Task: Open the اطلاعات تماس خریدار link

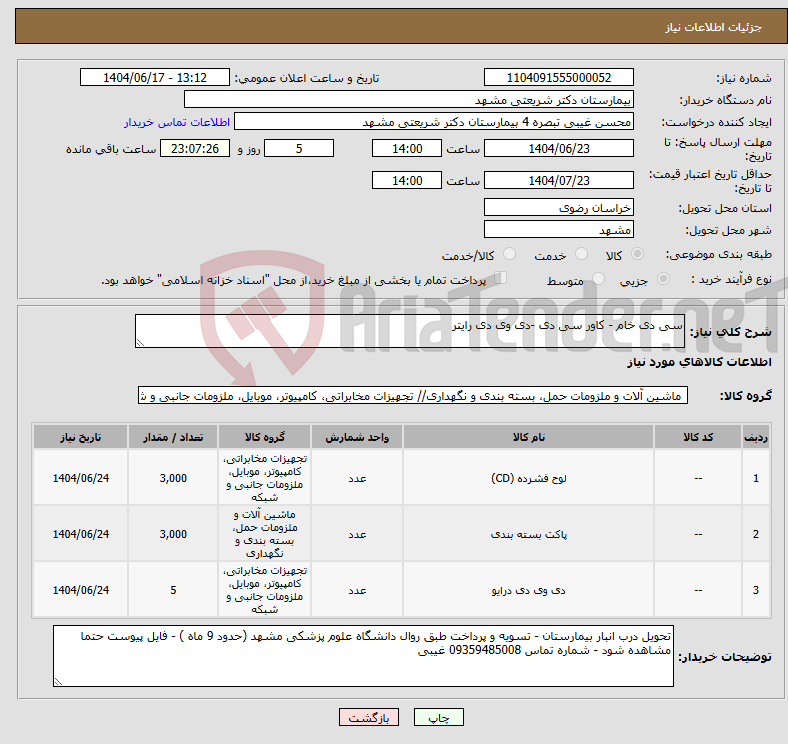Action: click(177, 122)
